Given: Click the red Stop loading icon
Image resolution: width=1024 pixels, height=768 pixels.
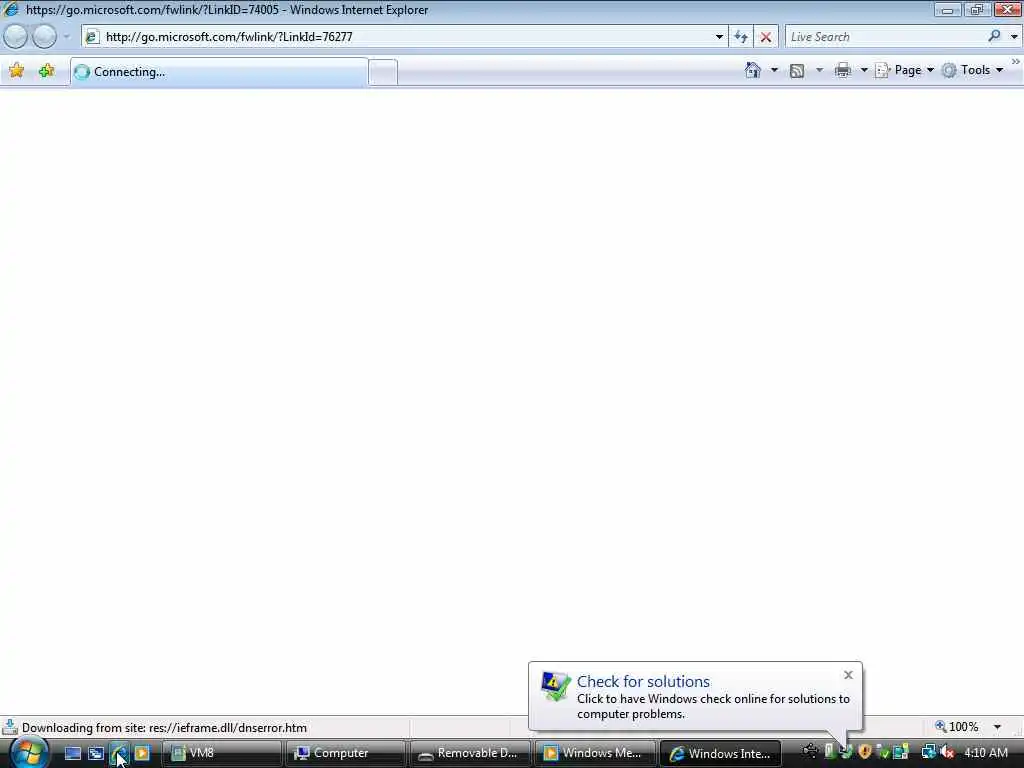Looking at the screenshot, I should tap(765, 37).
